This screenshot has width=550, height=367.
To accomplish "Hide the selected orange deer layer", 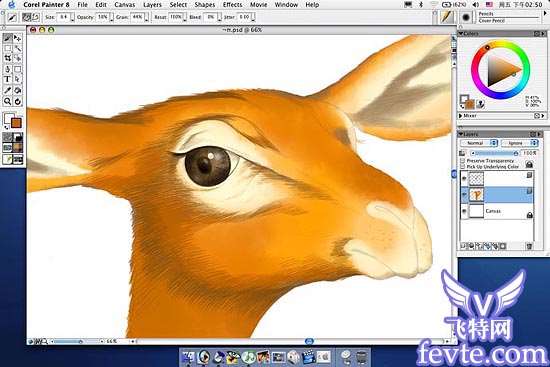I will (464, 195).
